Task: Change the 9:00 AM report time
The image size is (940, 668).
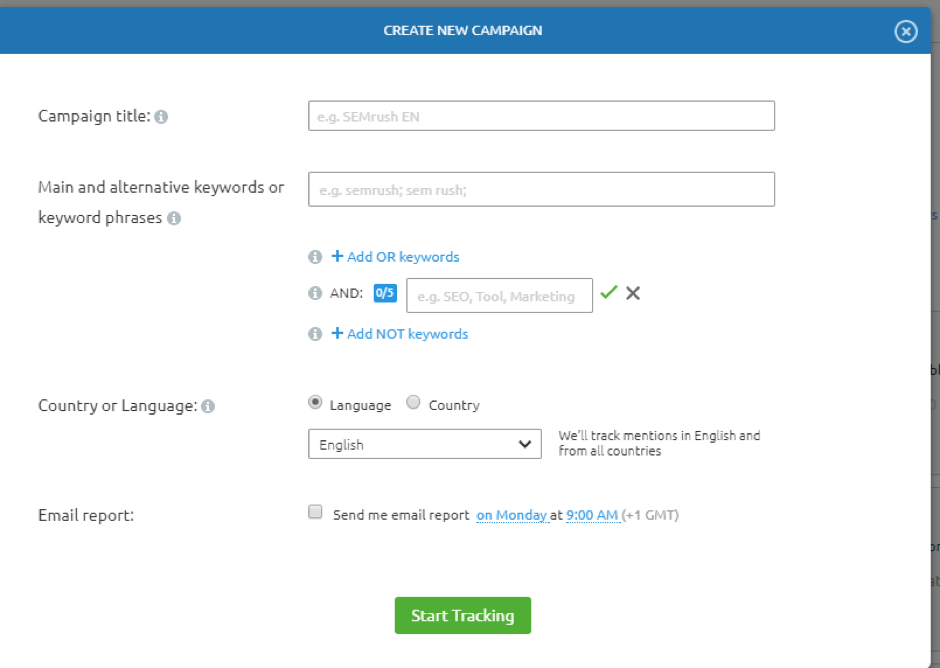Action: pos(592,516)
